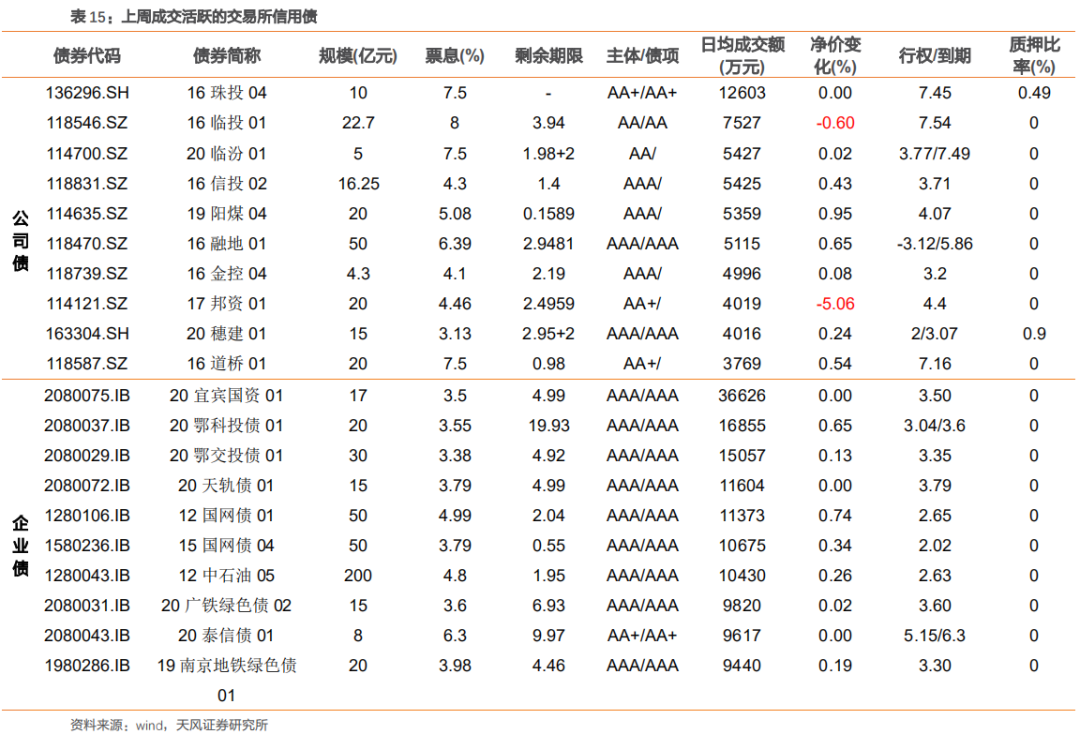
Task: Select bond code 2080043.IB
Action: pyautogui.click(x=87, y=635)
